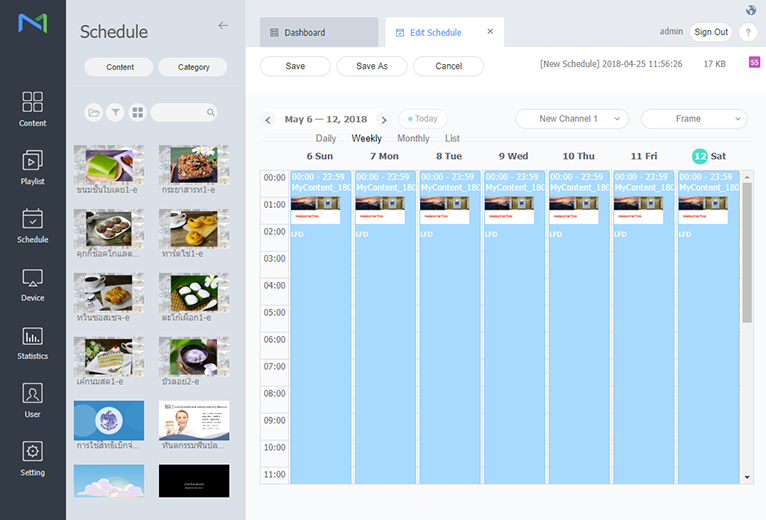This screenshot has height=520, width=766.
Task: Select the layered cake slice thumbnail
Action: coord(108,357)
